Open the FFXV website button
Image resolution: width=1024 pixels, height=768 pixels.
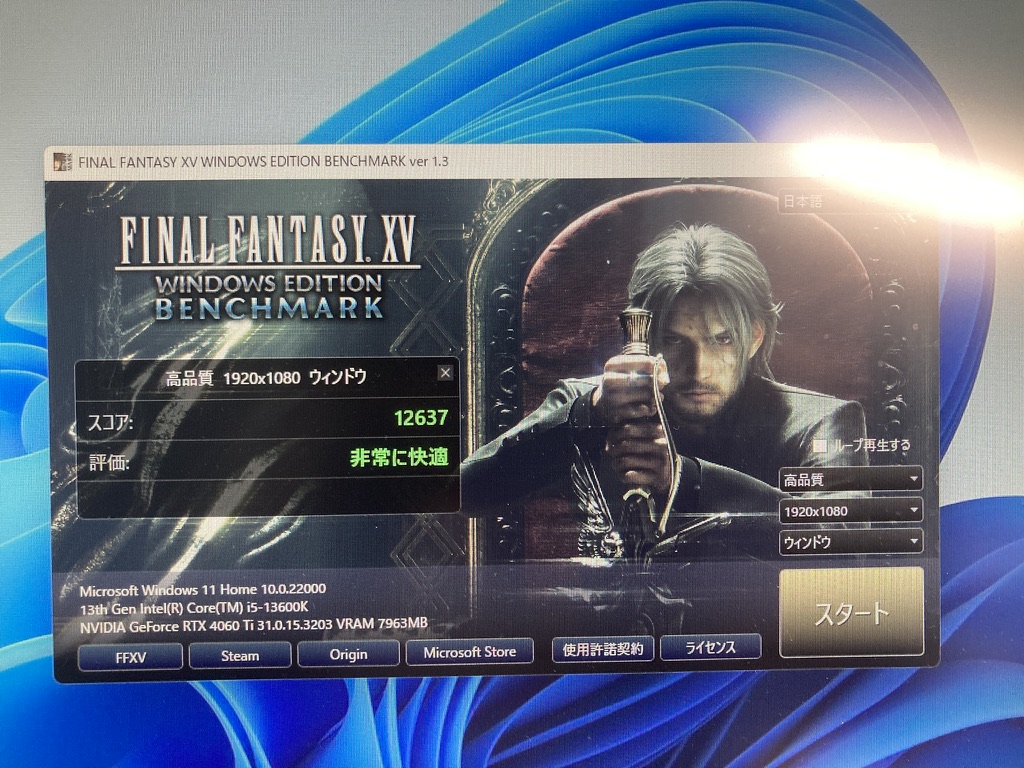pyautogui.click(x=131, y=657)
